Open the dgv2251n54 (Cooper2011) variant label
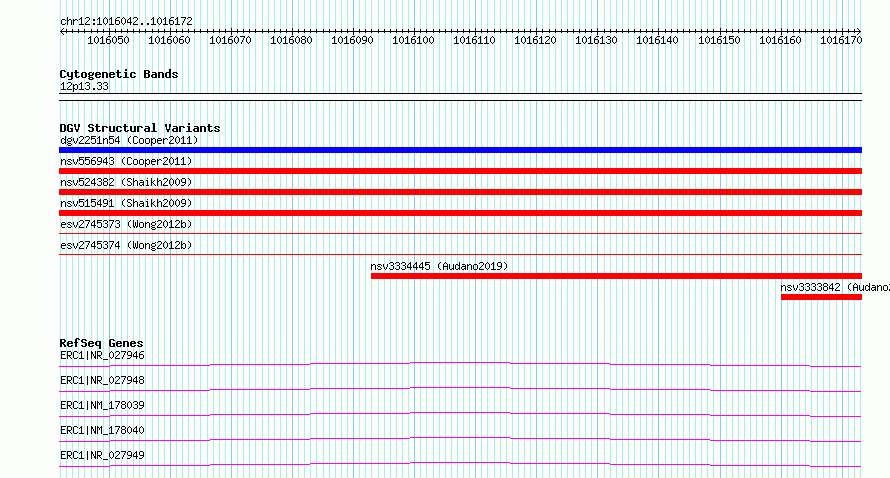Viewport: 890px width, 478px height. click(129, 140)
